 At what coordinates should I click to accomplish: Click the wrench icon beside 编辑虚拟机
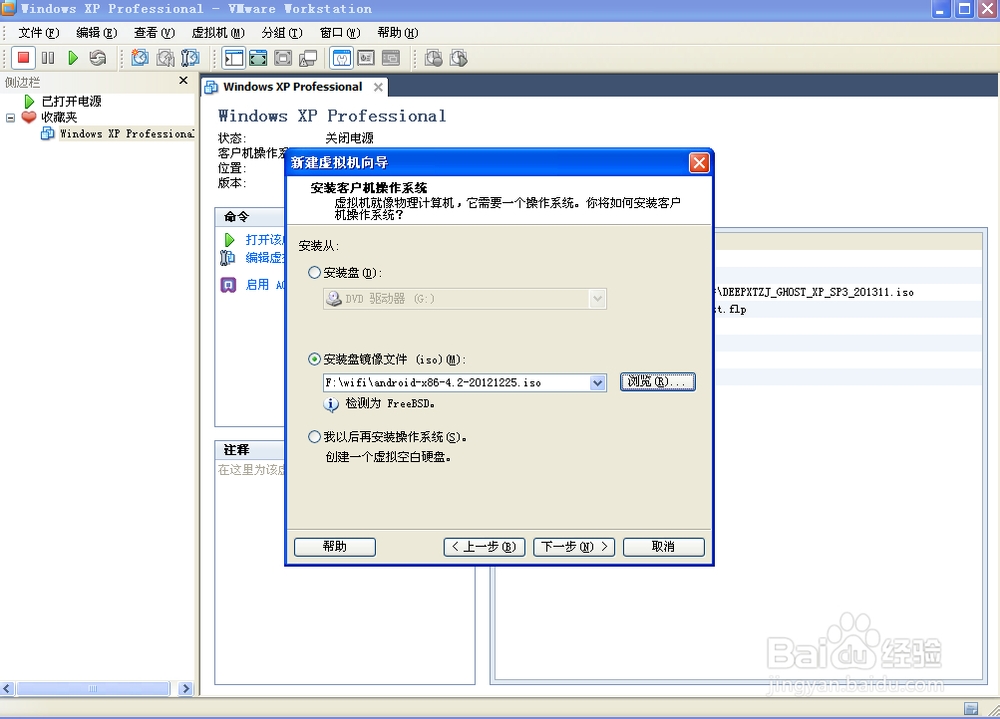(x=228, y=258)
